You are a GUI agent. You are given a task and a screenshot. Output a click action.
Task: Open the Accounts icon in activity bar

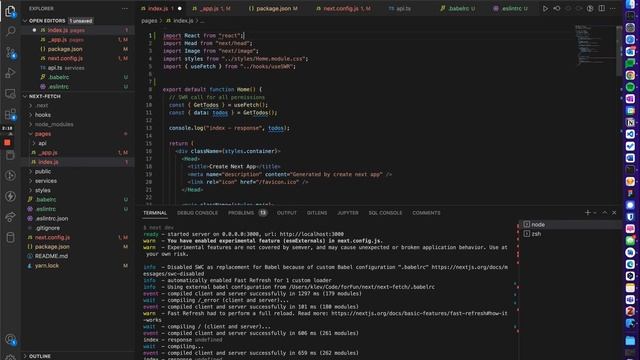(10, 339)
